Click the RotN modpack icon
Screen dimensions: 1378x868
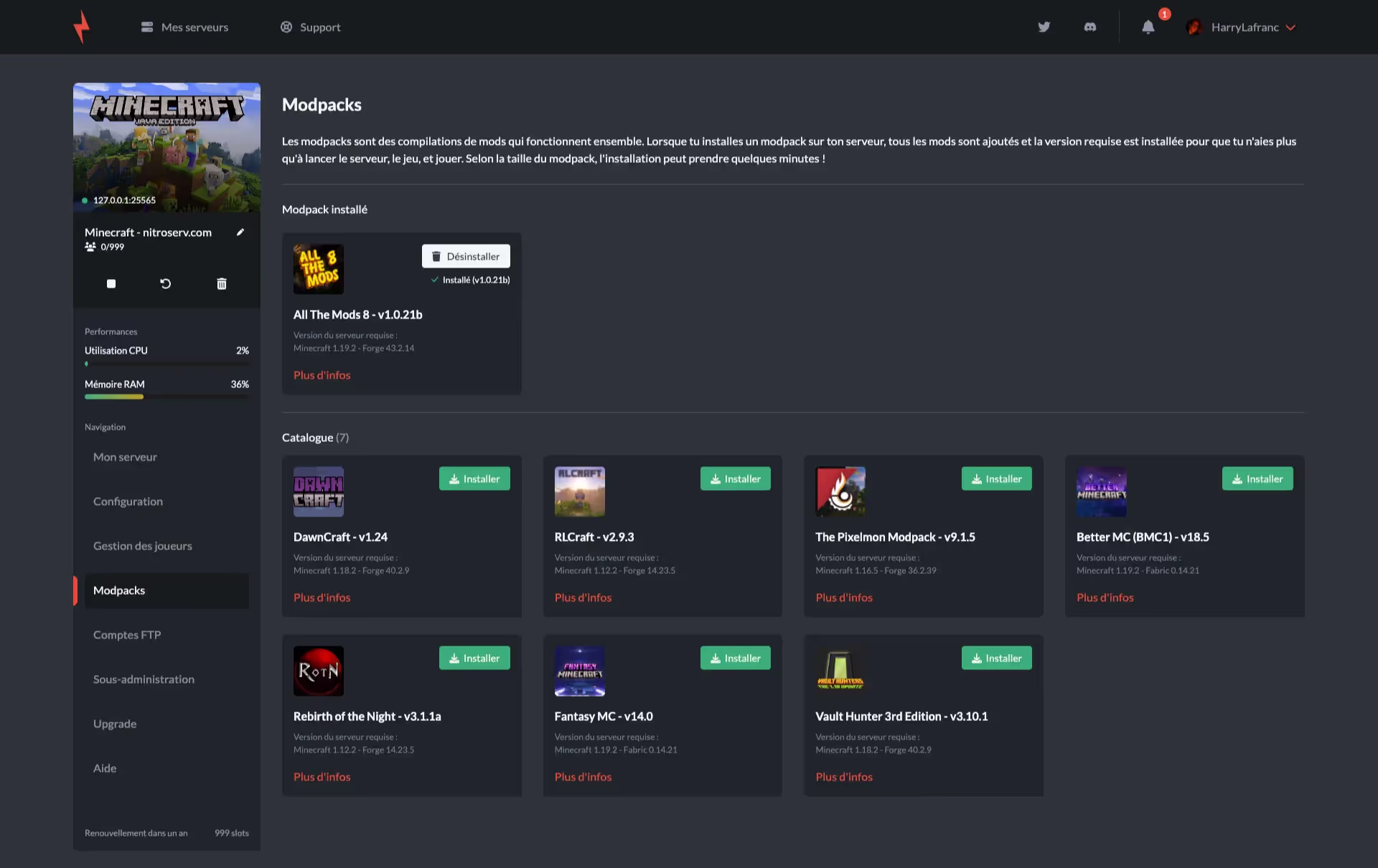pyautogui.click(x=319, y=671)
